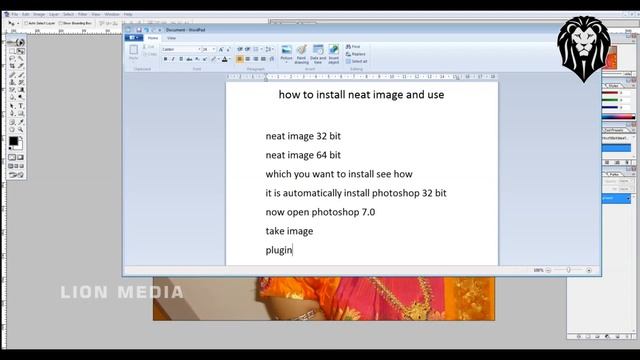640x360 pixels.
Task: Click the word "plugin" in the document
Action: click(279, 250)
